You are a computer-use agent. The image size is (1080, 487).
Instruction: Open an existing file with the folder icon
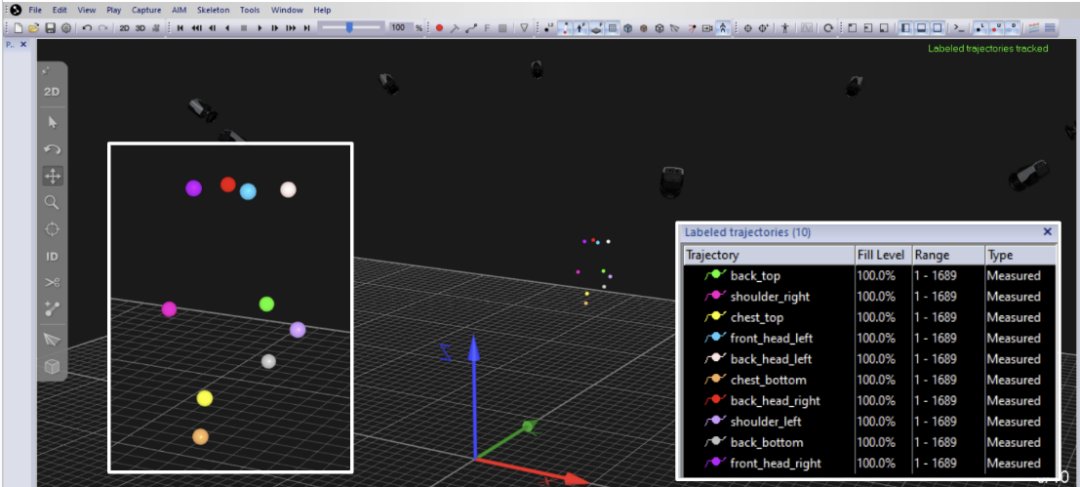34,28
